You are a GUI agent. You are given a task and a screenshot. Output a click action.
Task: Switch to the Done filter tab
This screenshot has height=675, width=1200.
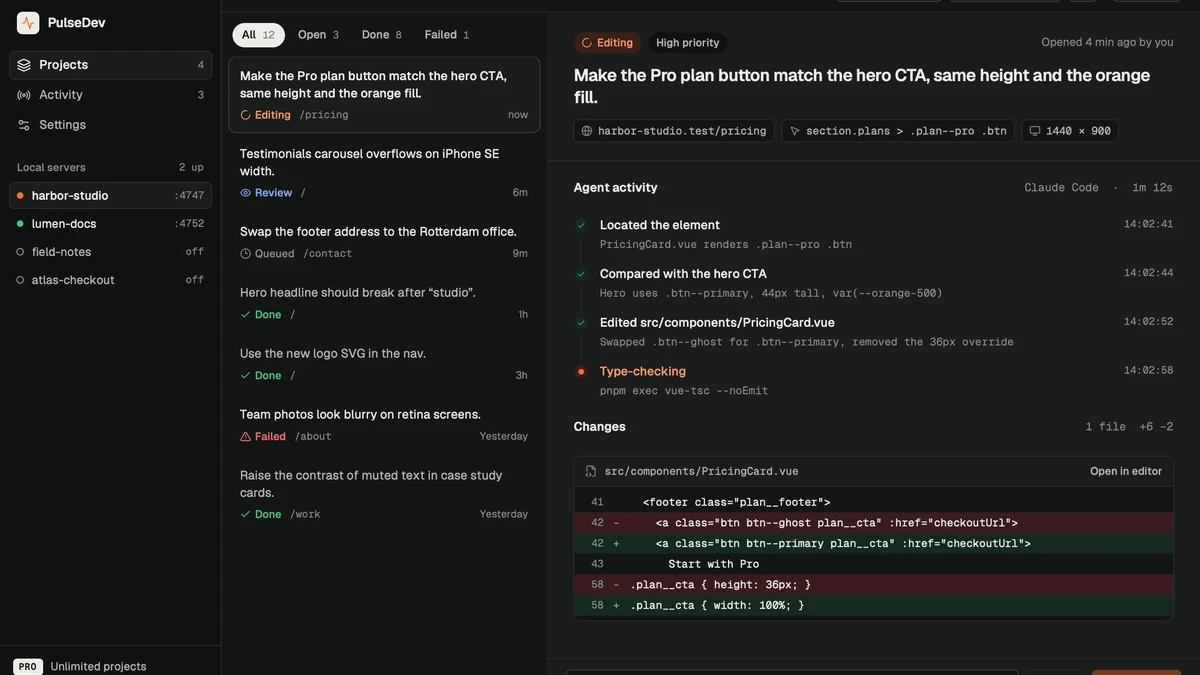(x=382, y=35)
